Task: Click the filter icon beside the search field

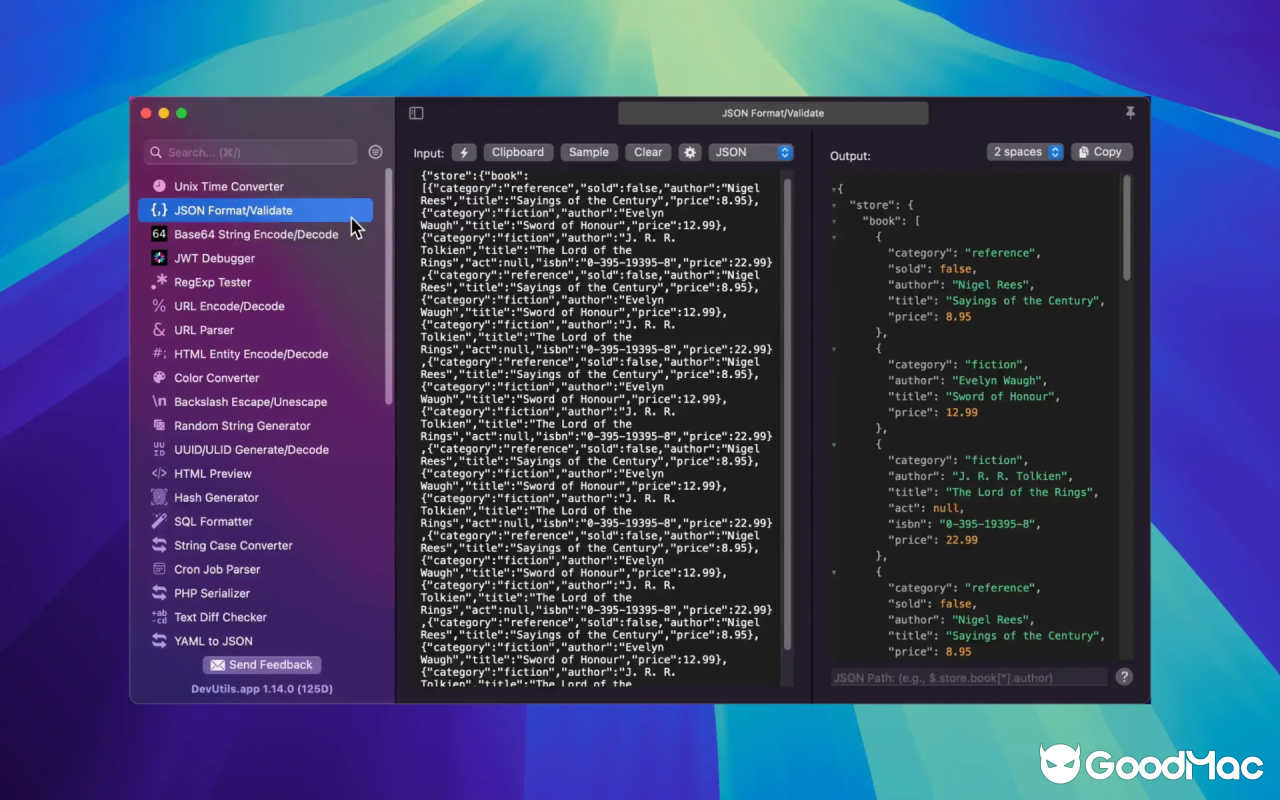Action: (x=375, y=151)
